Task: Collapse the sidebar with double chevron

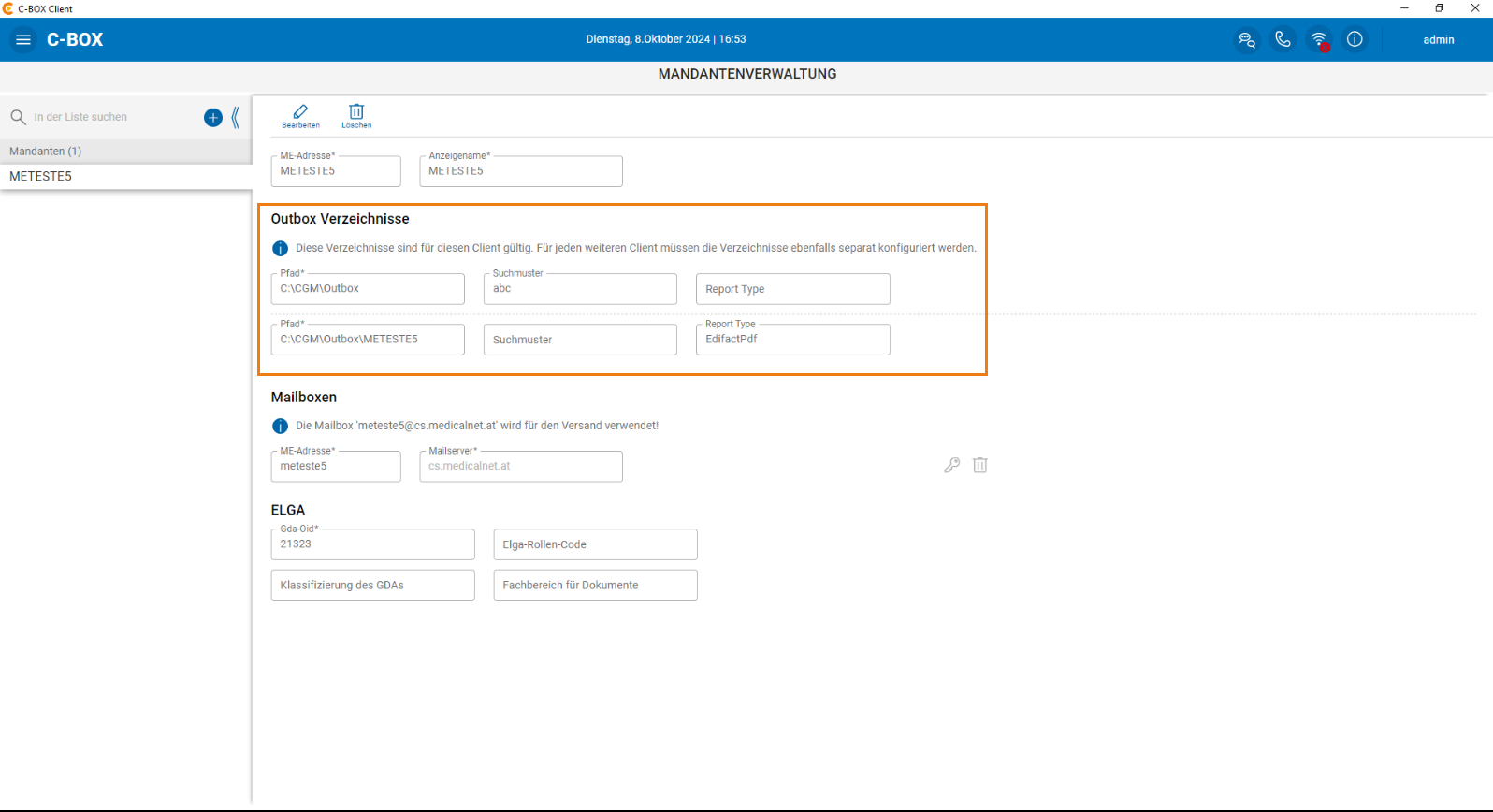Action: (236, 117)
